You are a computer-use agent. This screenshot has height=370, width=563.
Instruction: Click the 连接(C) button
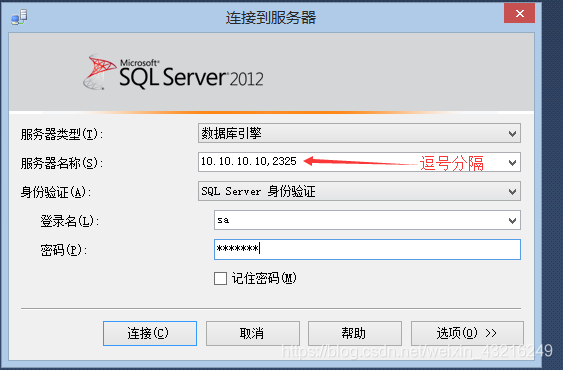coord(150,333)
